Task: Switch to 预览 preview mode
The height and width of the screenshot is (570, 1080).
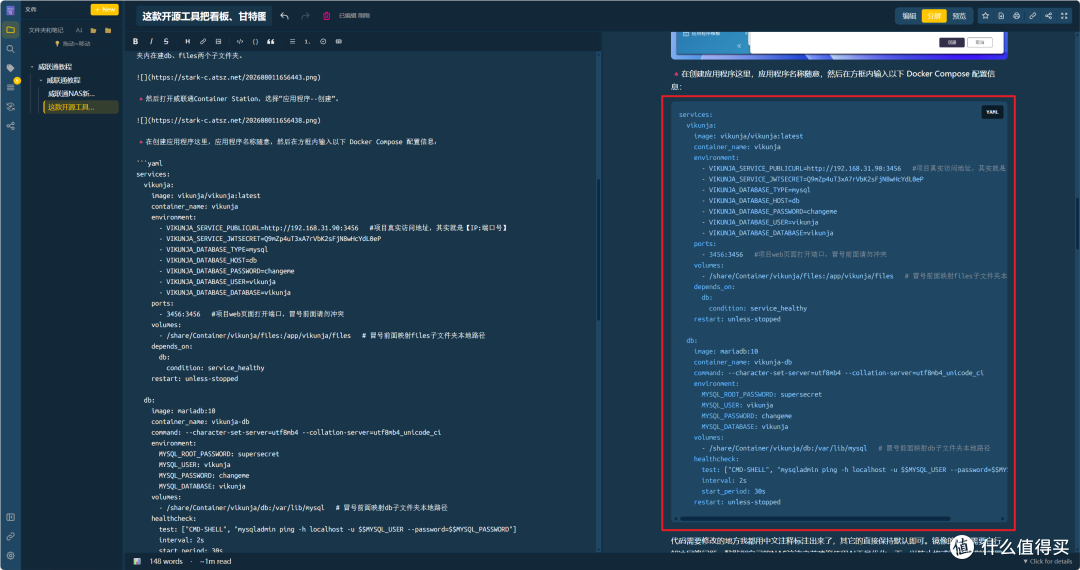Action: [959, 16]
